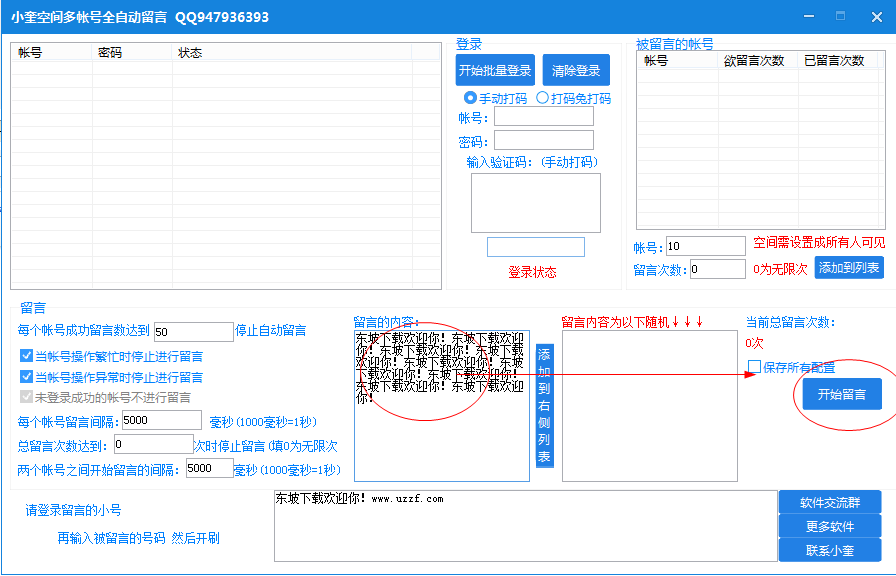This screenshot has width=896, height=576.
Task: Click the 帐号 column header in left account list
Action: tap(51, 53)
